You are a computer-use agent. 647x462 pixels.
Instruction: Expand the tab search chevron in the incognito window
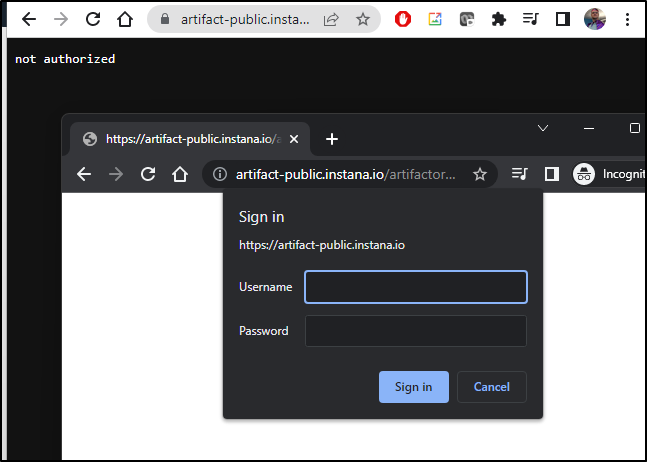(x=543, y=128)
